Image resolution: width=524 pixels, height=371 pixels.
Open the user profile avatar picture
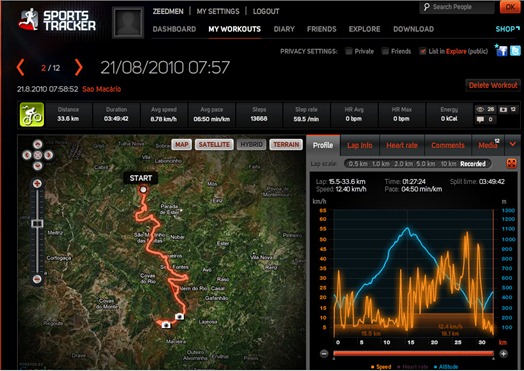click(x=128, y=22)
